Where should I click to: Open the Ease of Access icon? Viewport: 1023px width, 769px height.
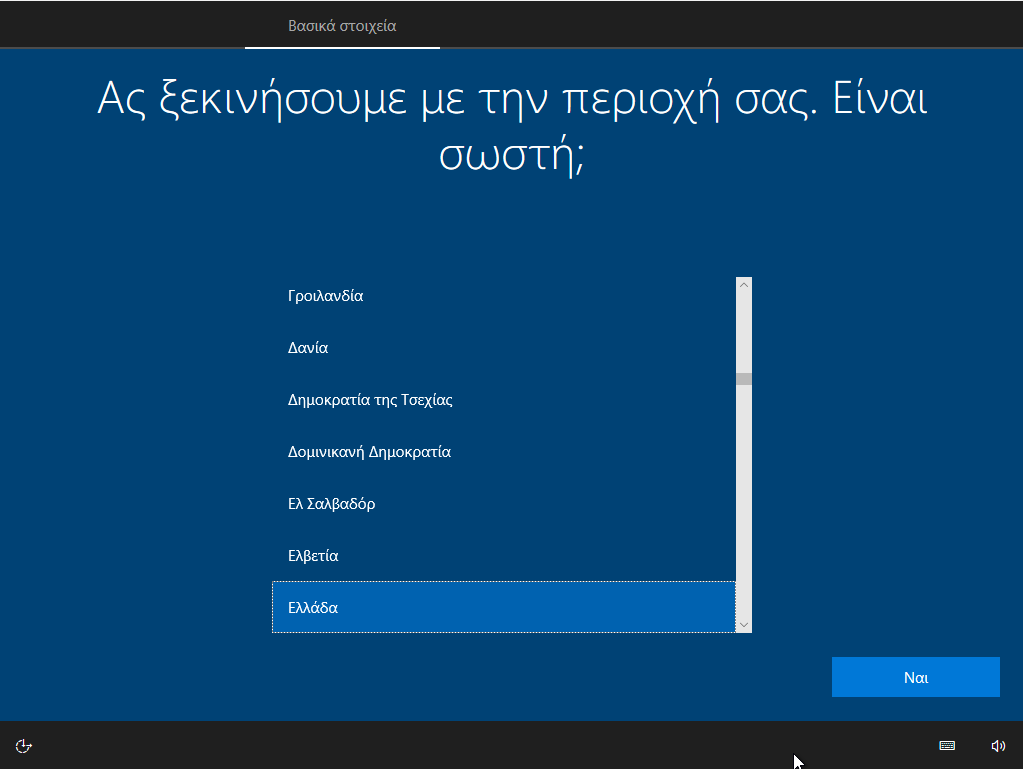pyautogui.click(x=23, y=746)
